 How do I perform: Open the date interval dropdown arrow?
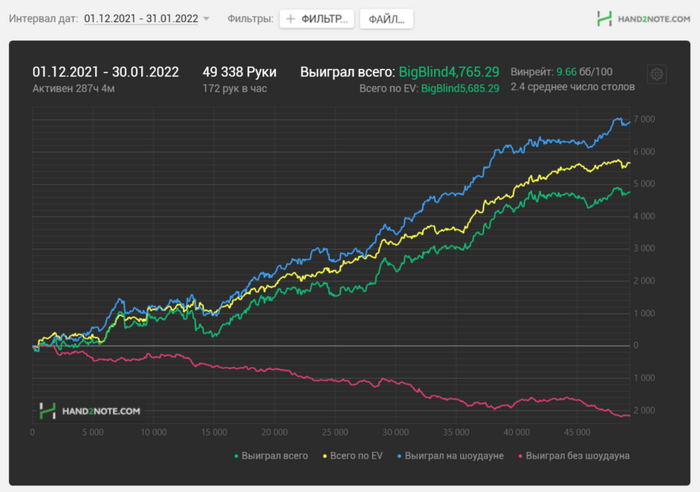(206, 19)
